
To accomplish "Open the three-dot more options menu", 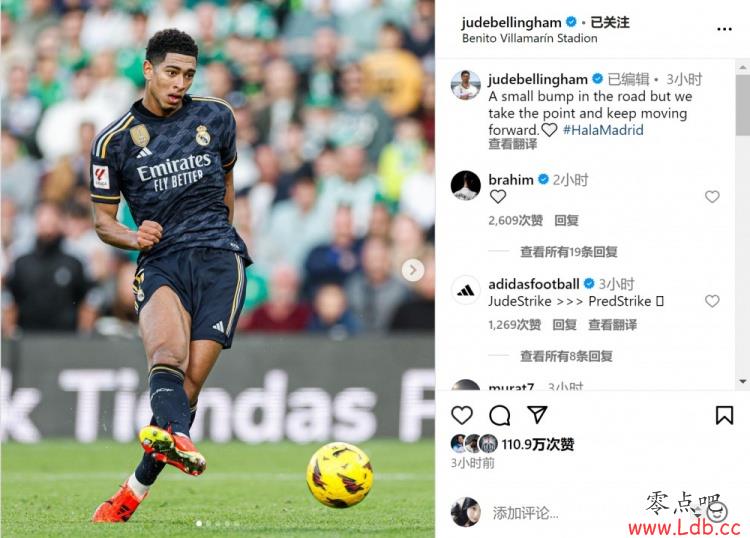I will click(x=724, y=29).
